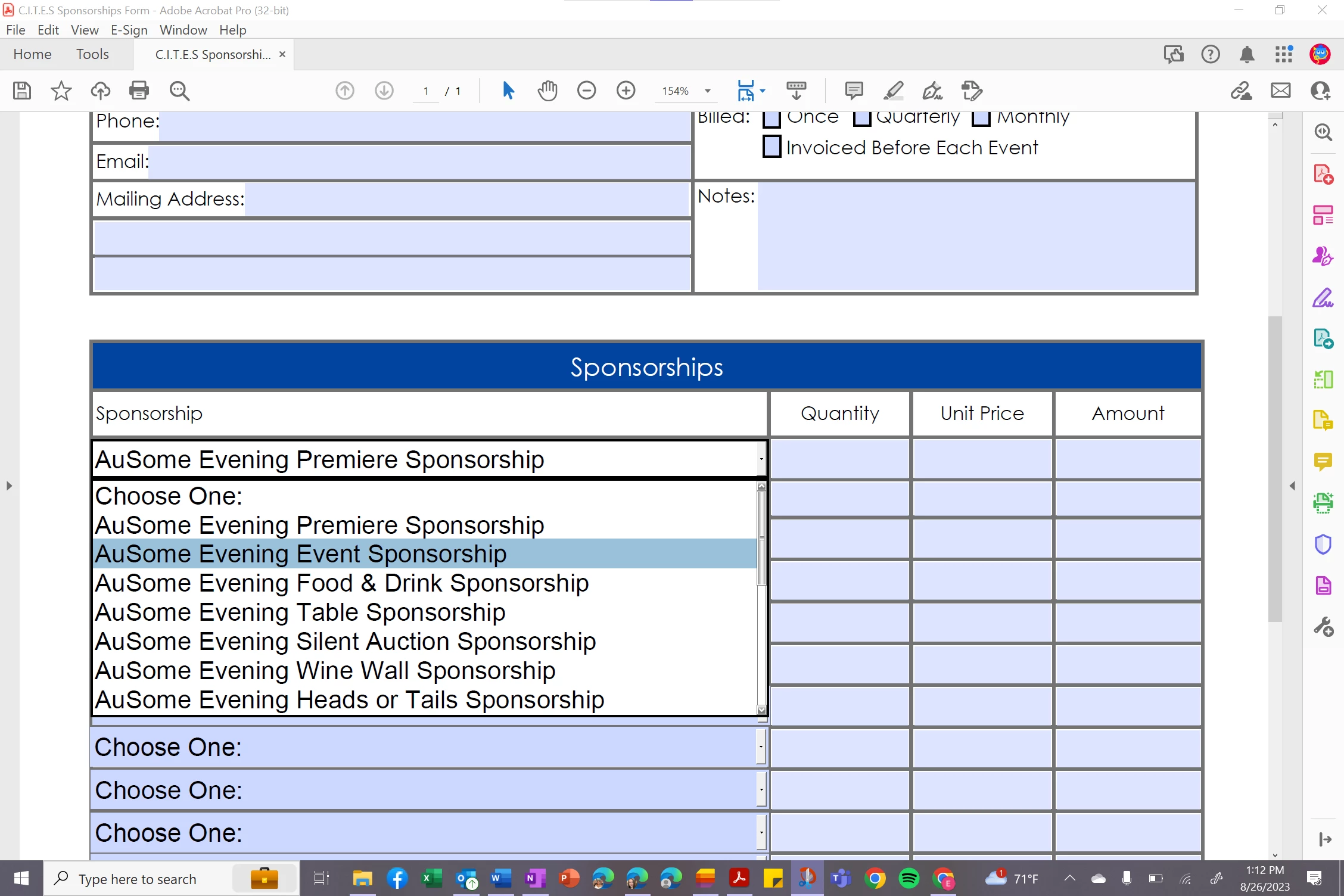
Task: Check the Once billing checkbox
Action: point(772,119)
